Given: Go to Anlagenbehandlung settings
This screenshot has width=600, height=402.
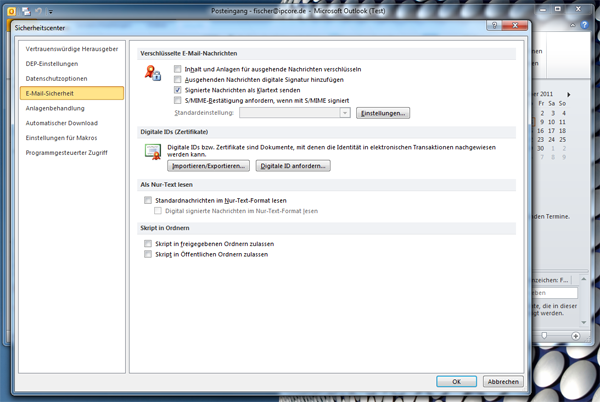Looking at the screenshot, I should pos(72,108).
